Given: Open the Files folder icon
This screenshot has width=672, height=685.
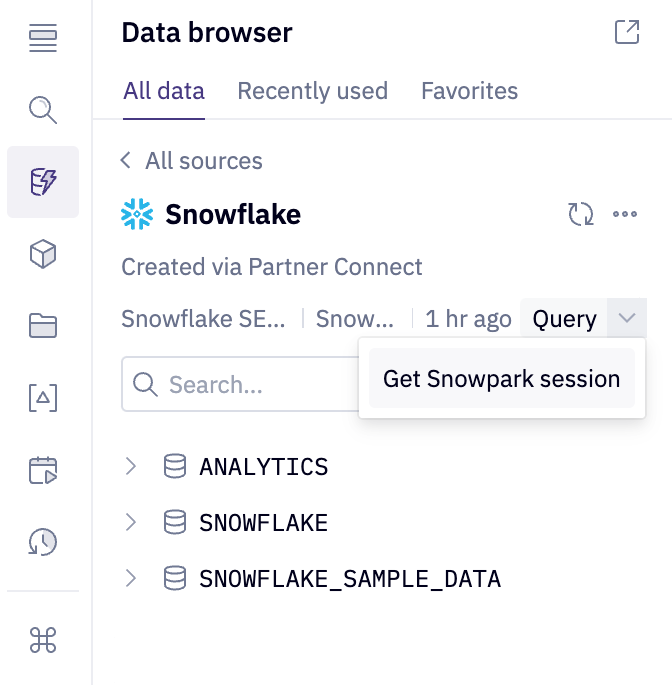Looking at the screenshot, I should click(x=43, y=326).
